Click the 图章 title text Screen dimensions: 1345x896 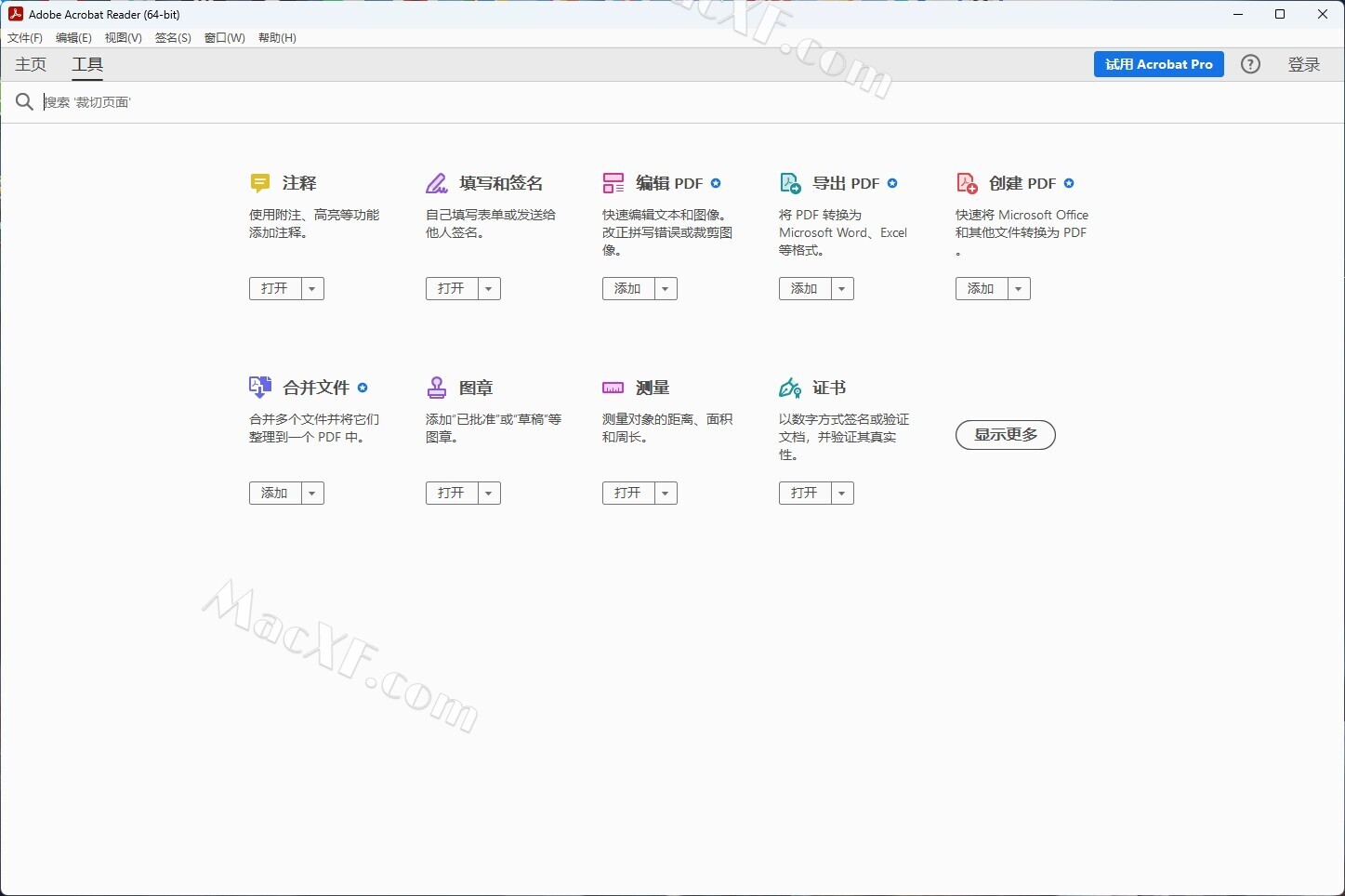[x=477, y=388]
